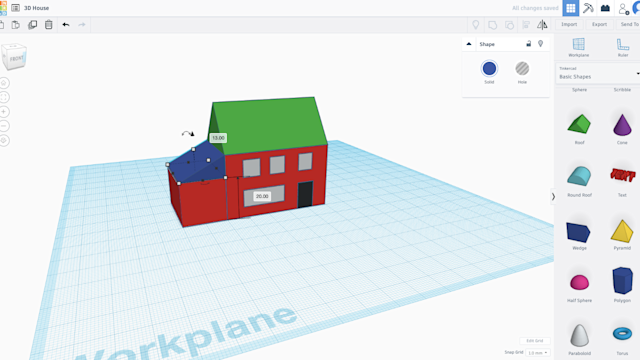Collapse the Shape inspector panel
The height and width of the screenshot is (360, 640).
(x=469, y=44)
